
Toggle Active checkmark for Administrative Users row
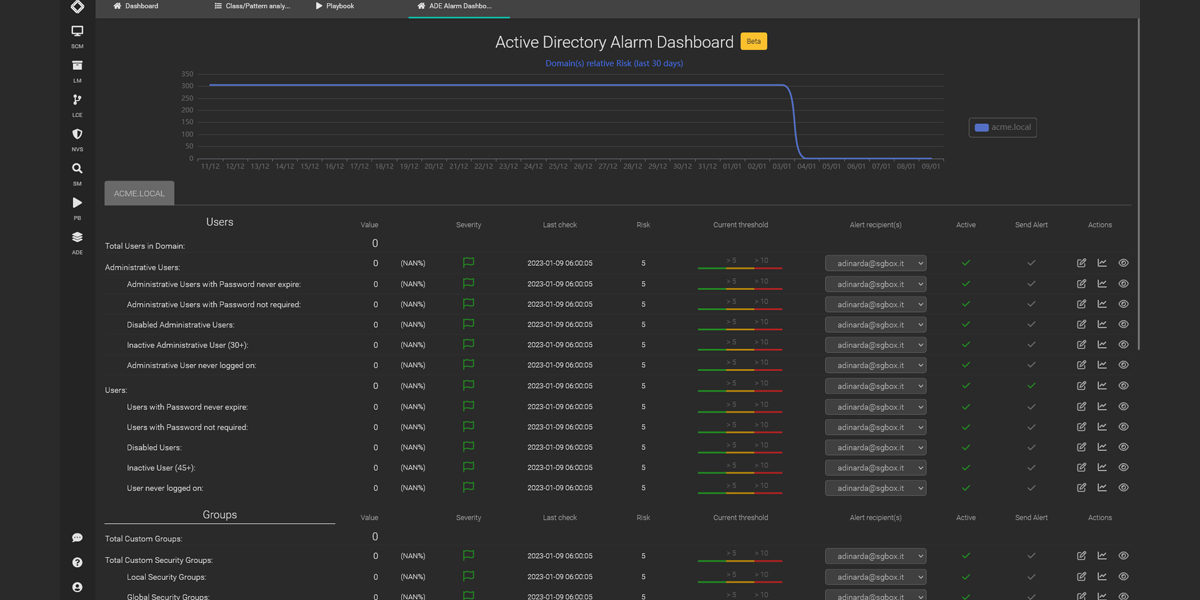click(965, 263)
